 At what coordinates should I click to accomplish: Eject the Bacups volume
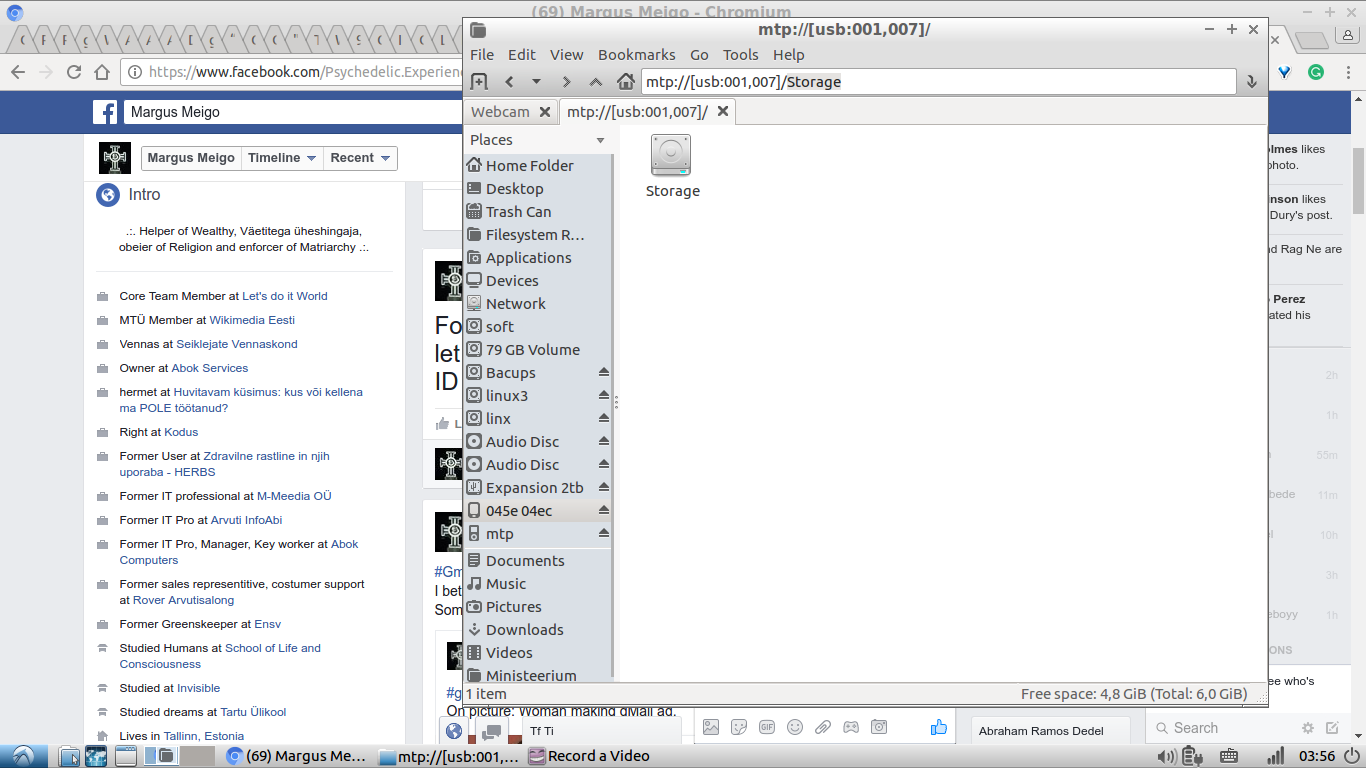[603, 372]
